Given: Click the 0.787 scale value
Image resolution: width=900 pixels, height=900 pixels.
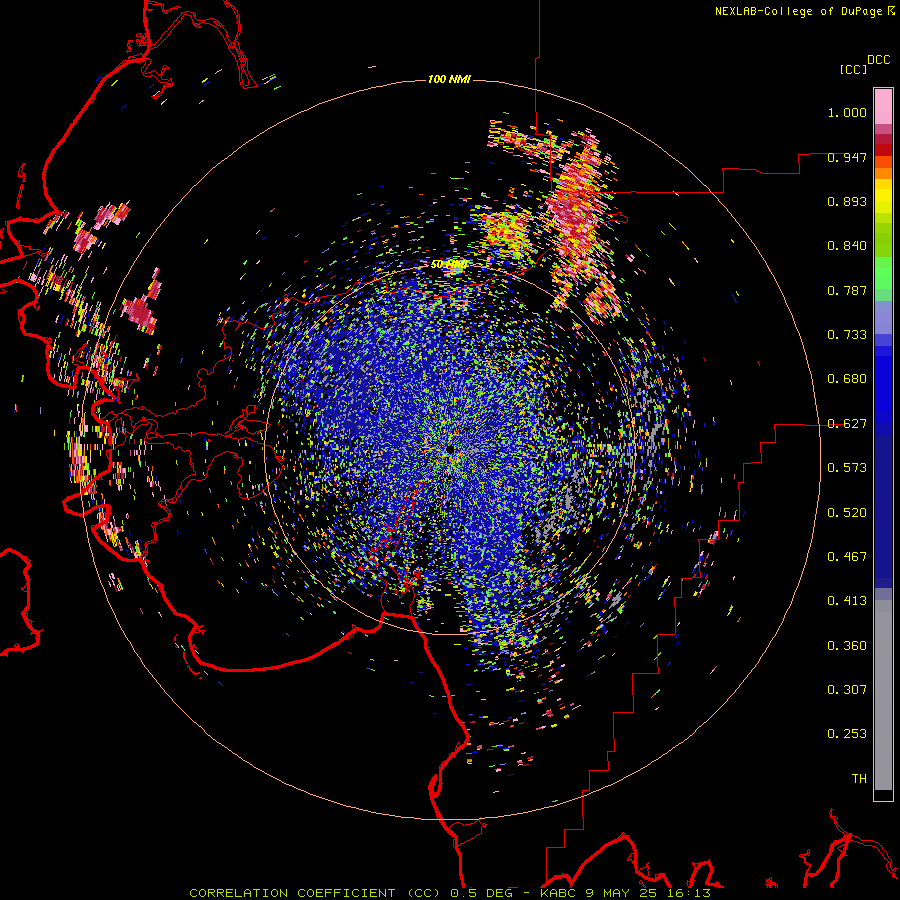Looking at the screenshot, I should 847,290.
